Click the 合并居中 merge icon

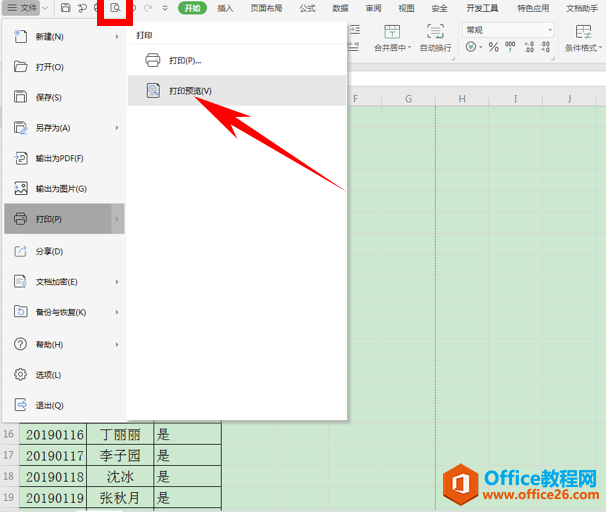pyautogui.click(x=392, y=32)
